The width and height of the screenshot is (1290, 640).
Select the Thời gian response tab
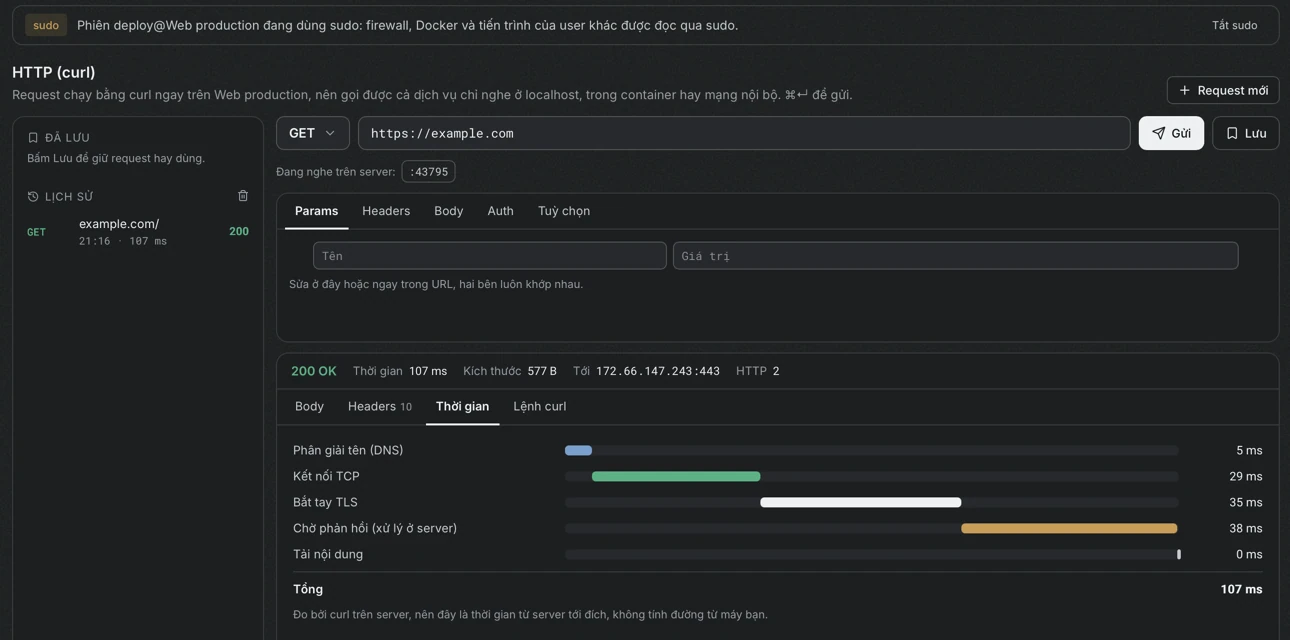tap(462, 406)
